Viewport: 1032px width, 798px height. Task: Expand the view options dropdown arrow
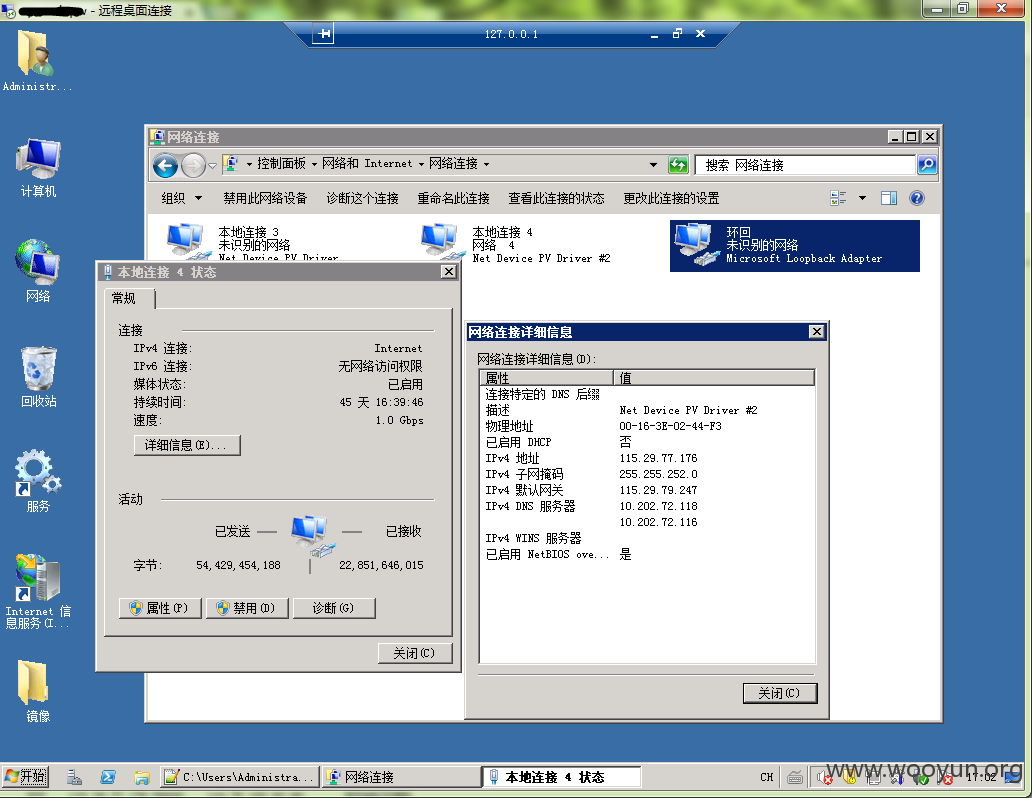click(x=862, y=198)
